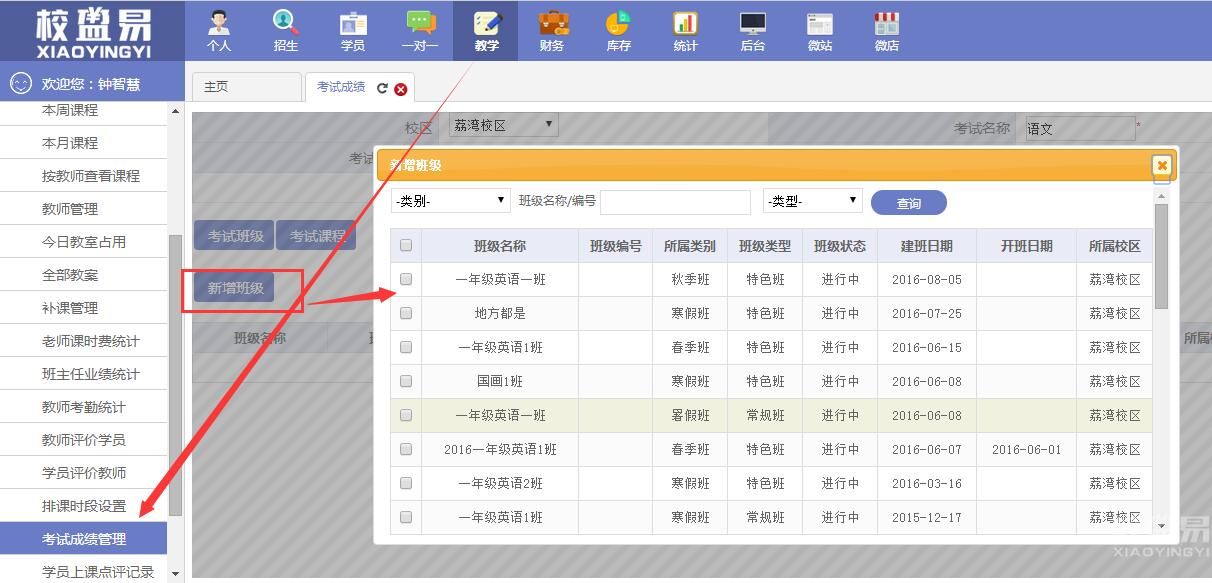1212x583 pixels.
Task: Open 今日教室占用 in the sidebar
Action: point(84,242)
